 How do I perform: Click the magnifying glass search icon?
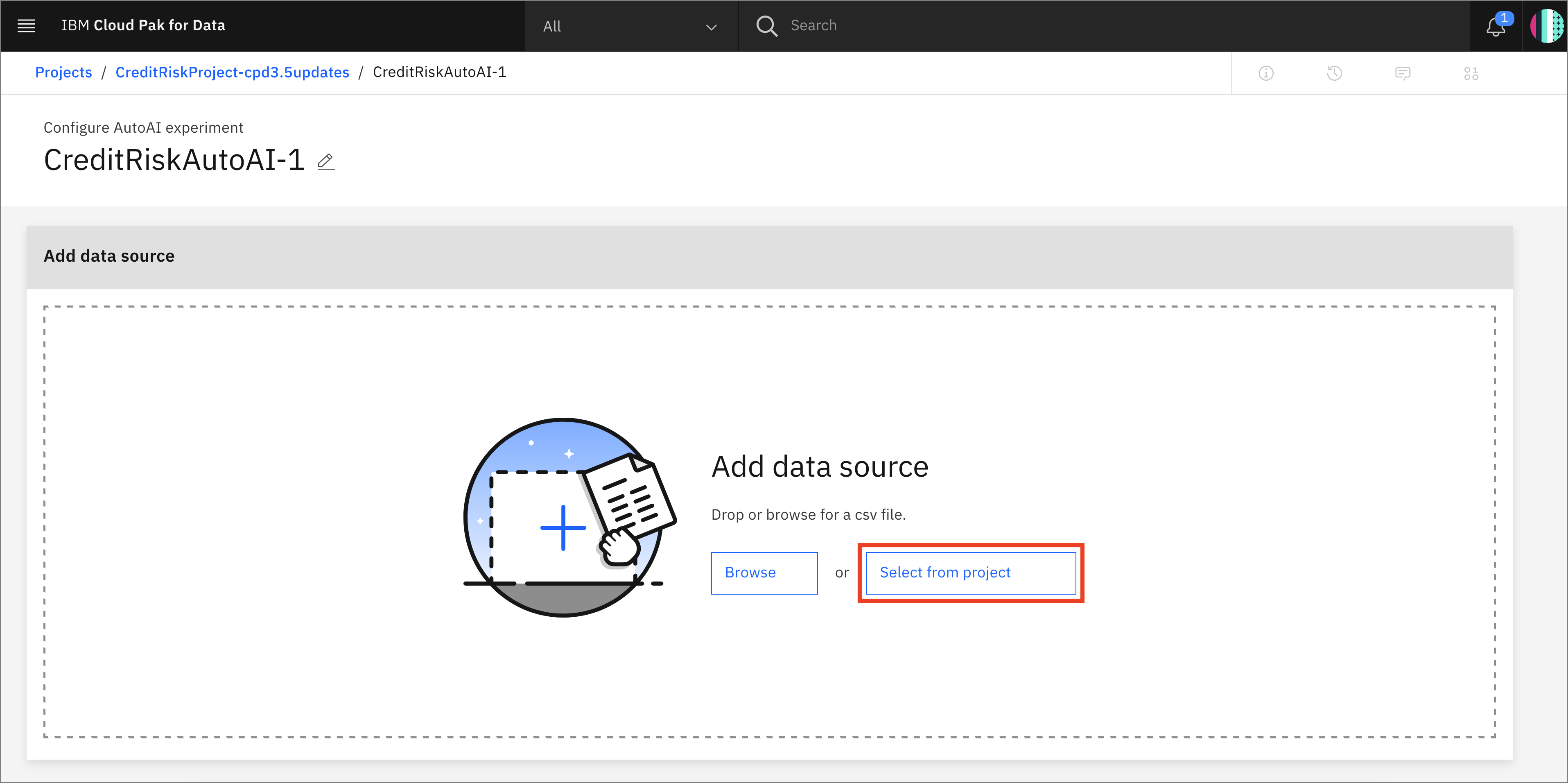coord(766,25)
